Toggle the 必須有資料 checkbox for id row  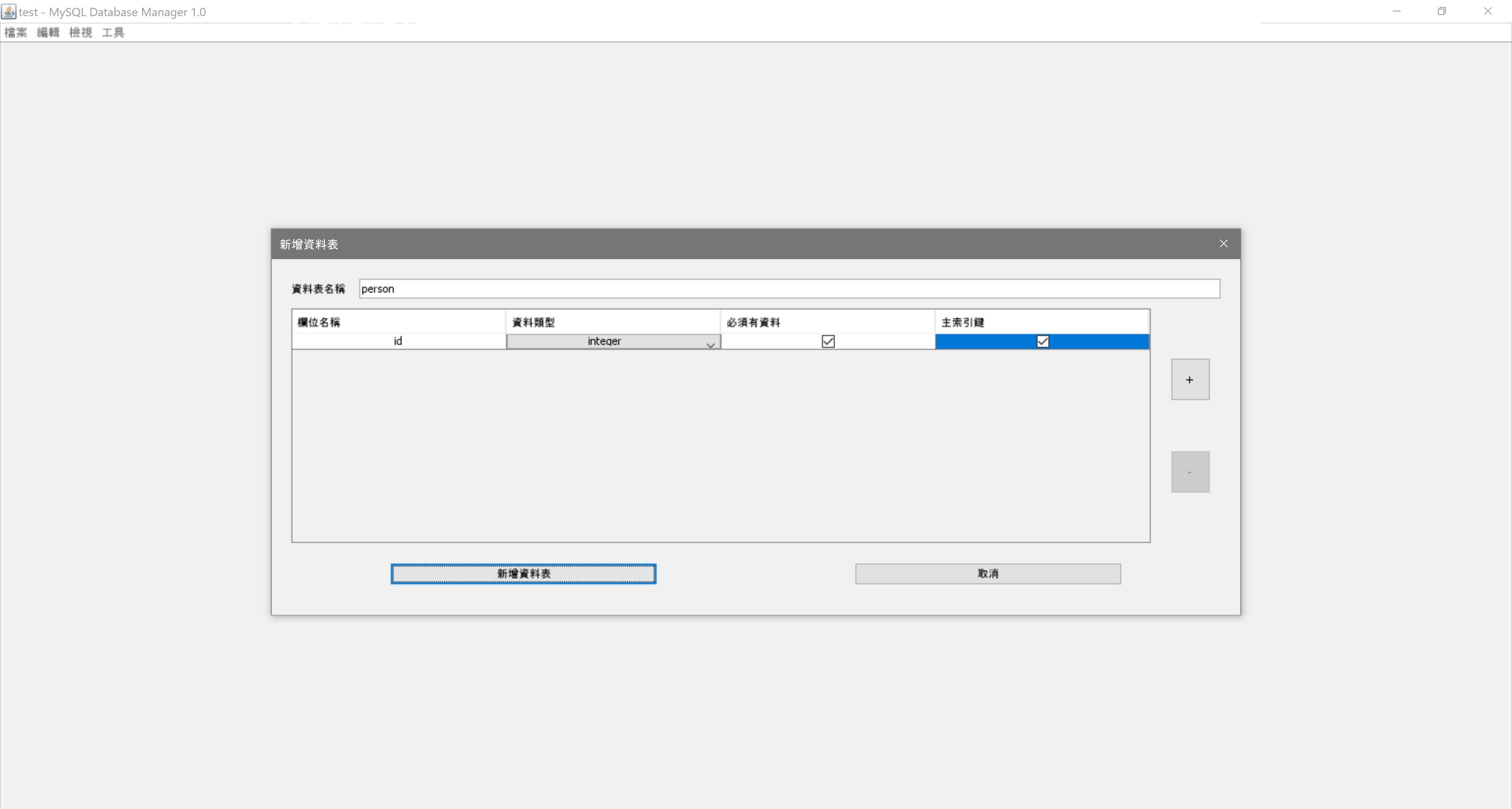(x=828, y=341)
